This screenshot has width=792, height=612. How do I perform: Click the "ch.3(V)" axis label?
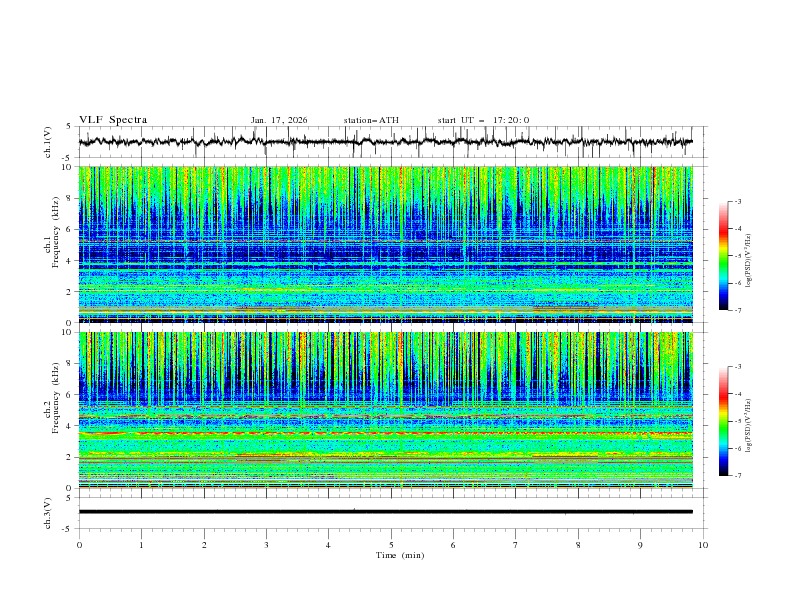coord(48,513)
